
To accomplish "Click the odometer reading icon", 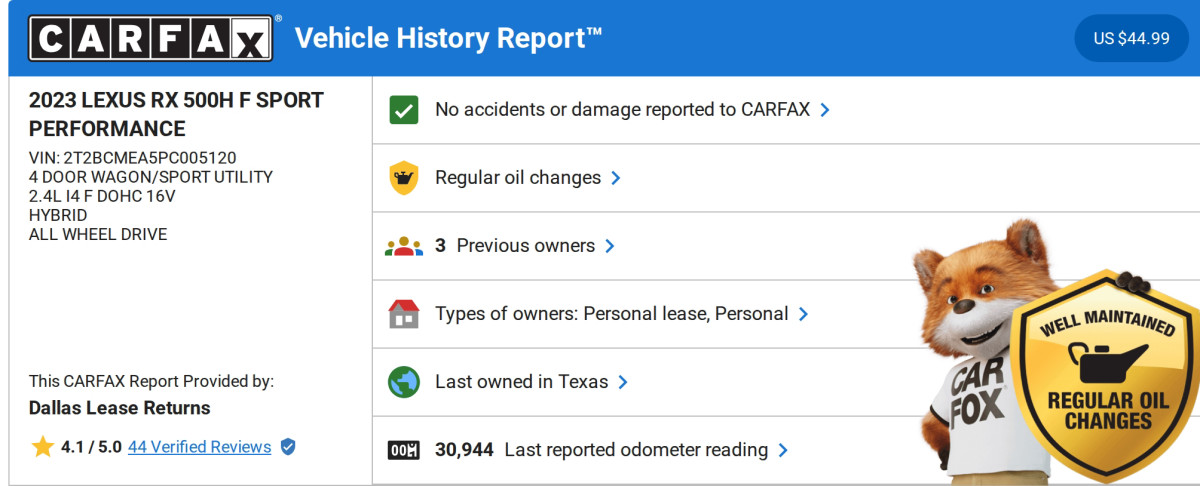I will pyautogui.click(x=404, y=450).
